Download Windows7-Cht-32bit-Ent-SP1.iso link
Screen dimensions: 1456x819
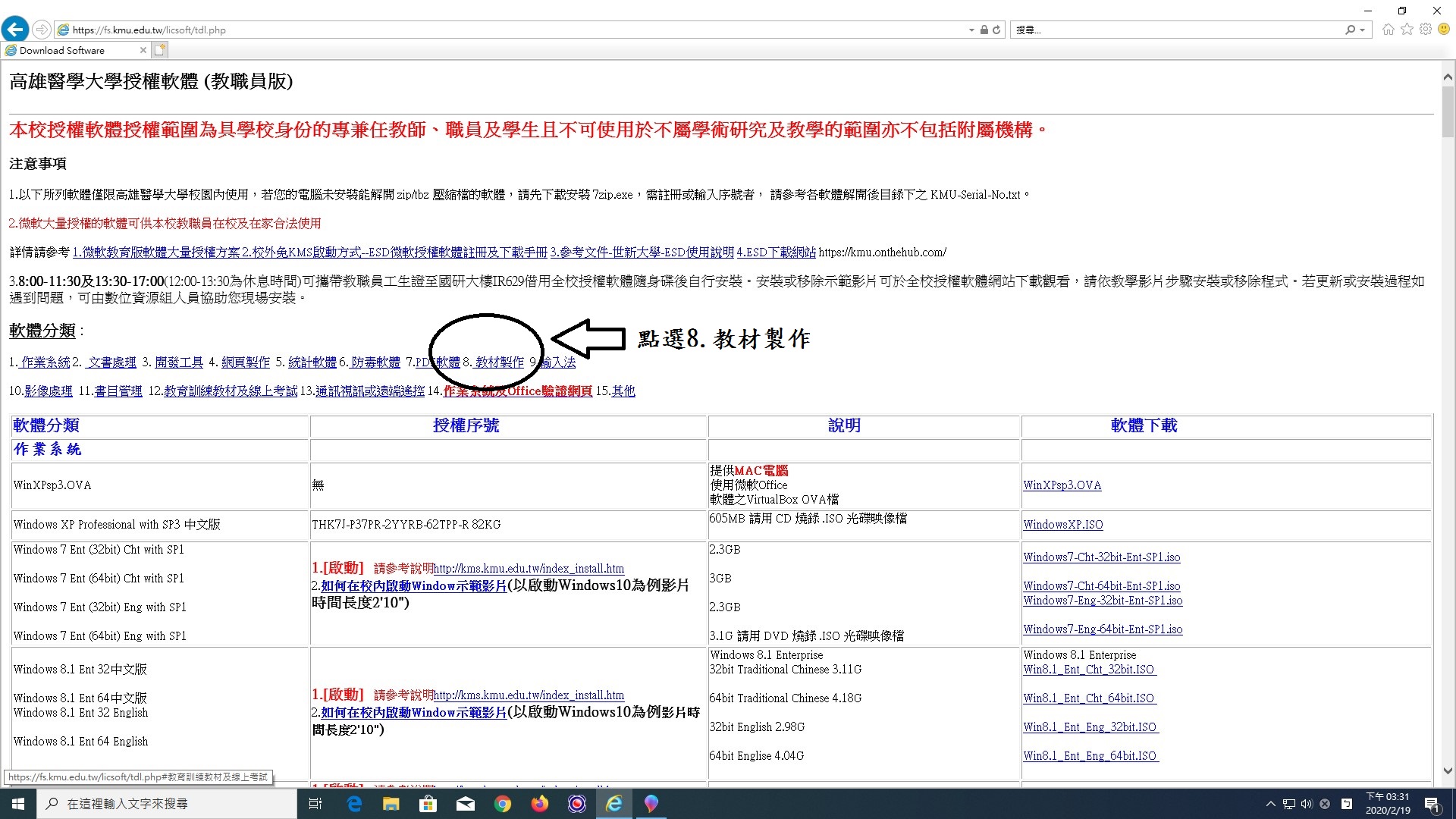click(x=1101, y=557)
